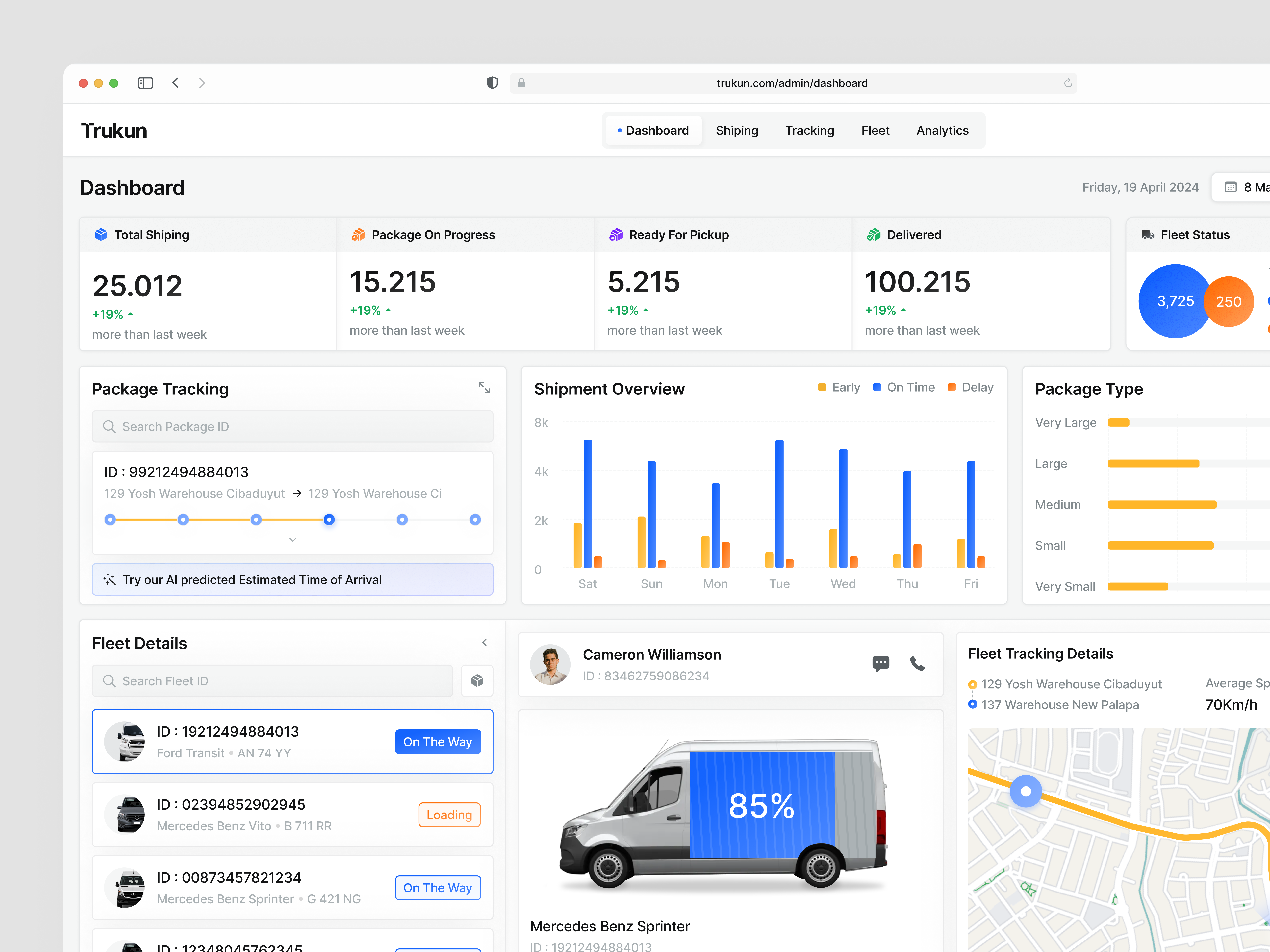Screen dimensions: 1270x952
Task: Click the package box filter button
Action: (x=477, y=681)
